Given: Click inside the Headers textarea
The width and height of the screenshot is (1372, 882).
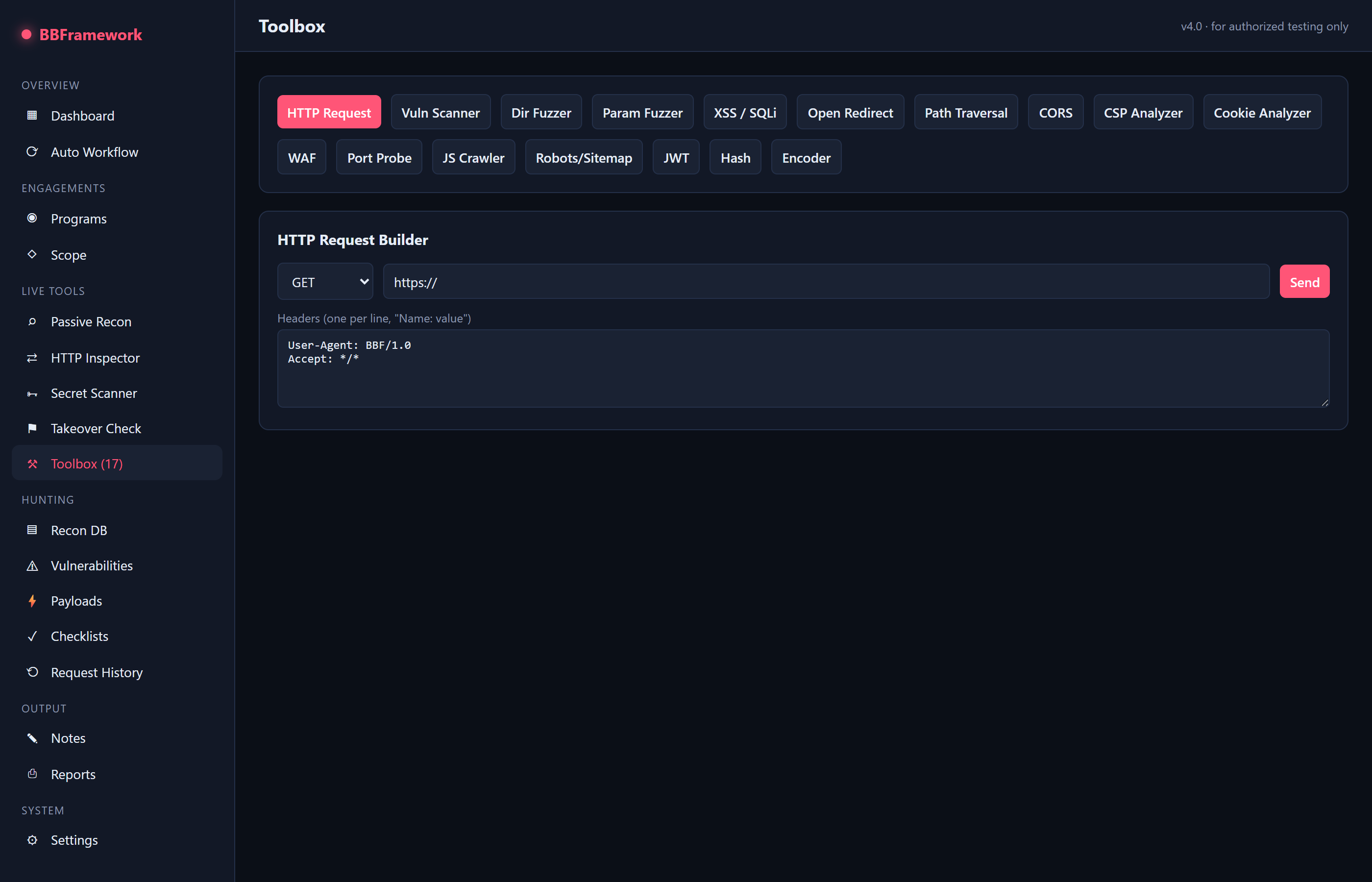Looking at the screenshot, I should click(804, 368).
